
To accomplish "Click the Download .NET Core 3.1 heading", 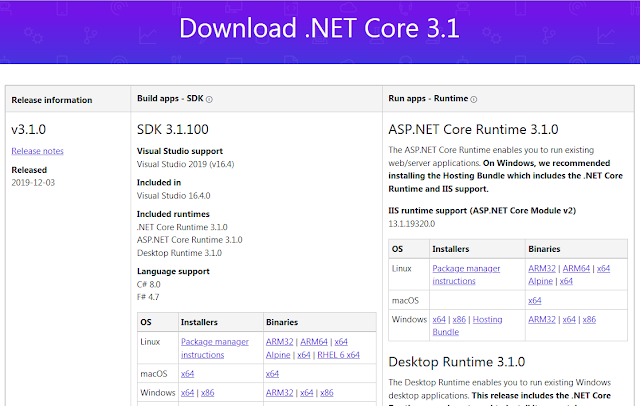I will point(320,29).
